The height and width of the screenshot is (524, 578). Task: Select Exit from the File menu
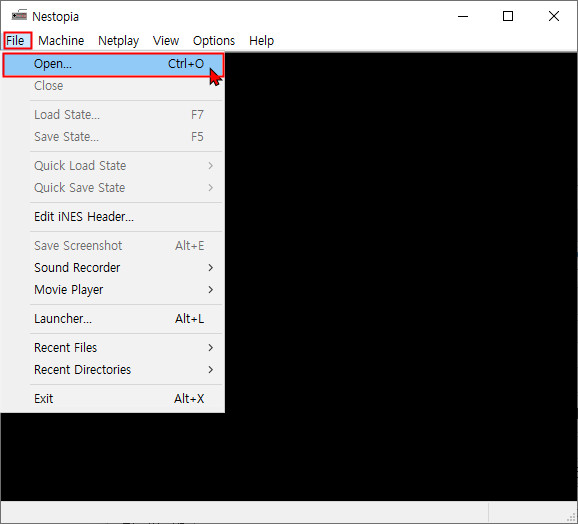tap(113, 399)
